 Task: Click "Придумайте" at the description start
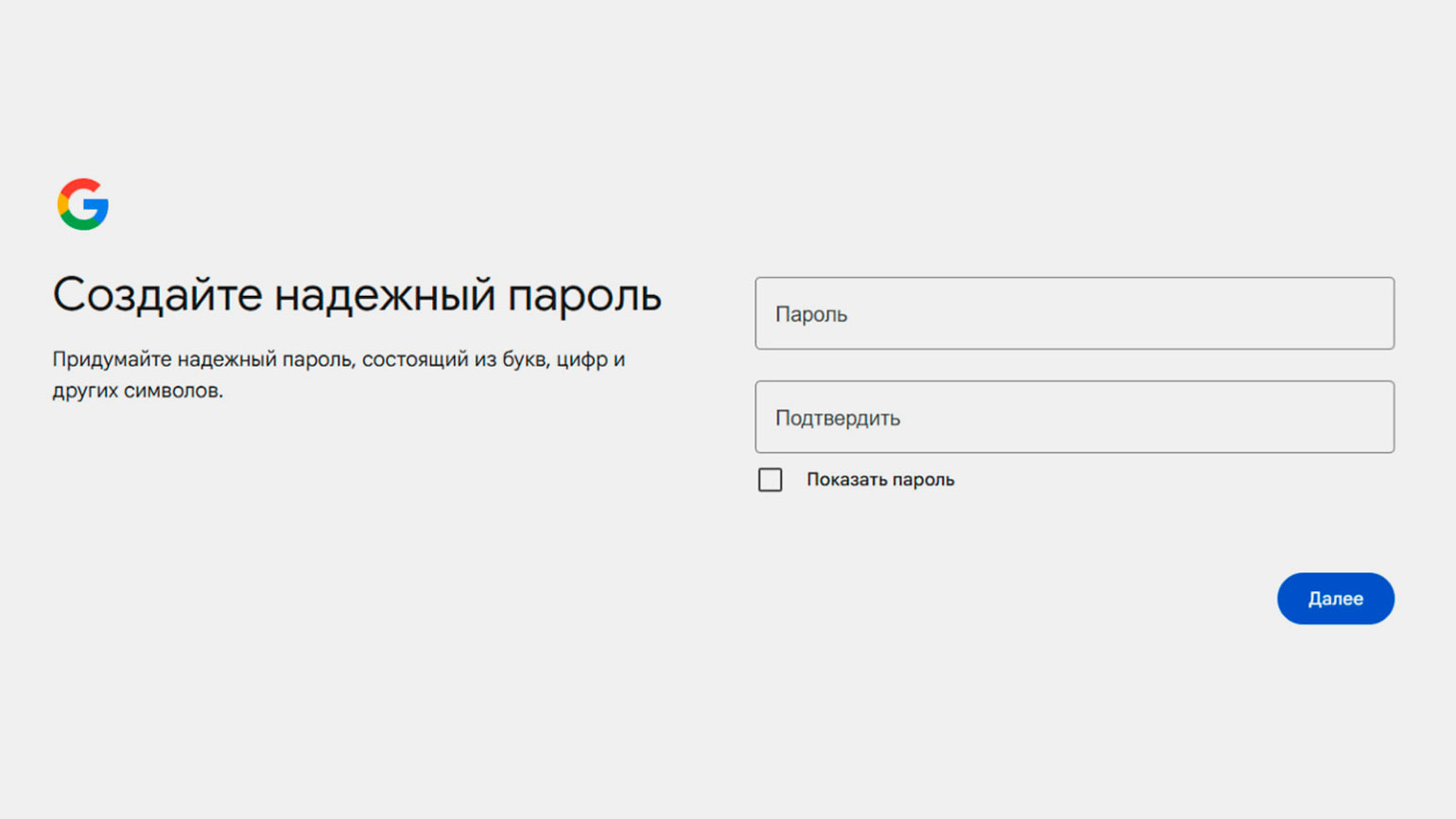tap(112, 359)
